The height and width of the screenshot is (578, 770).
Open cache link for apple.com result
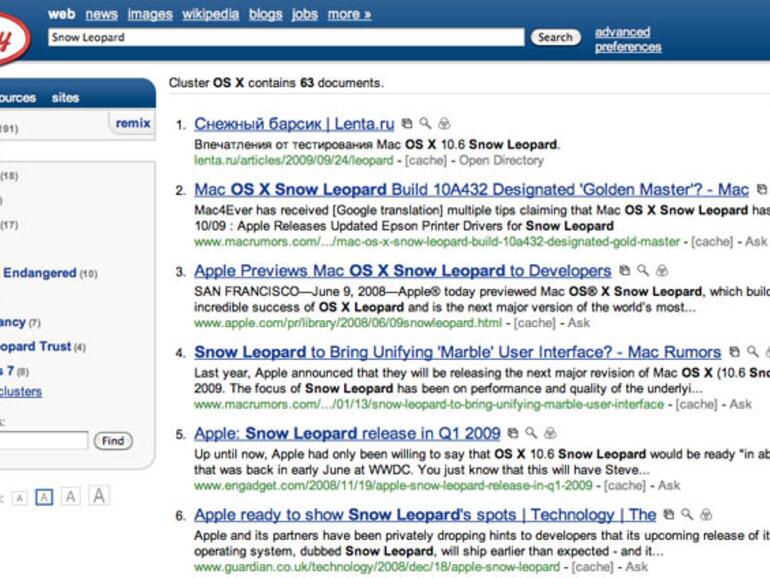point(535,323)
